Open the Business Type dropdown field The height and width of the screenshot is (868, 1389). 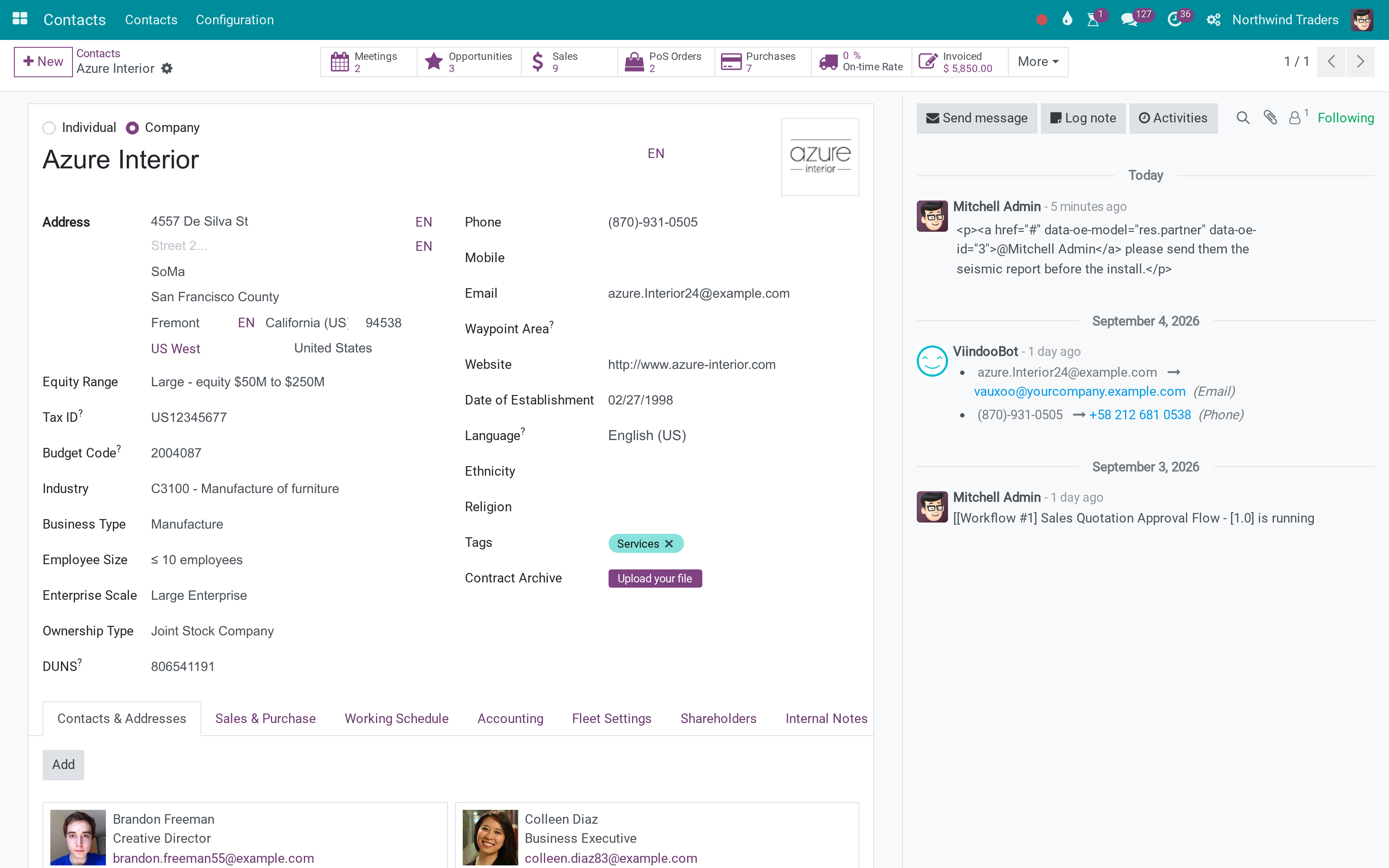291,524
